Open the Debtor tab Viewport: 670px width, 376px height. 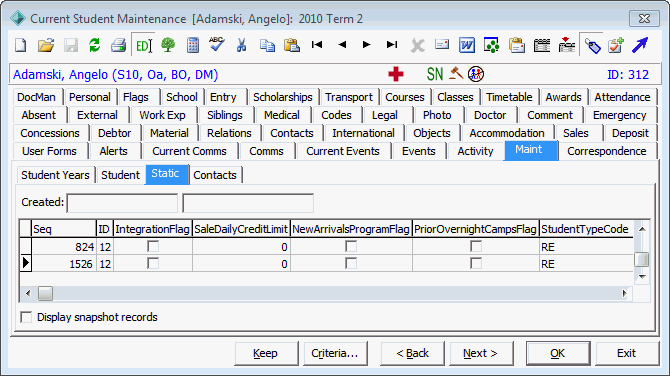pos(115,133)
